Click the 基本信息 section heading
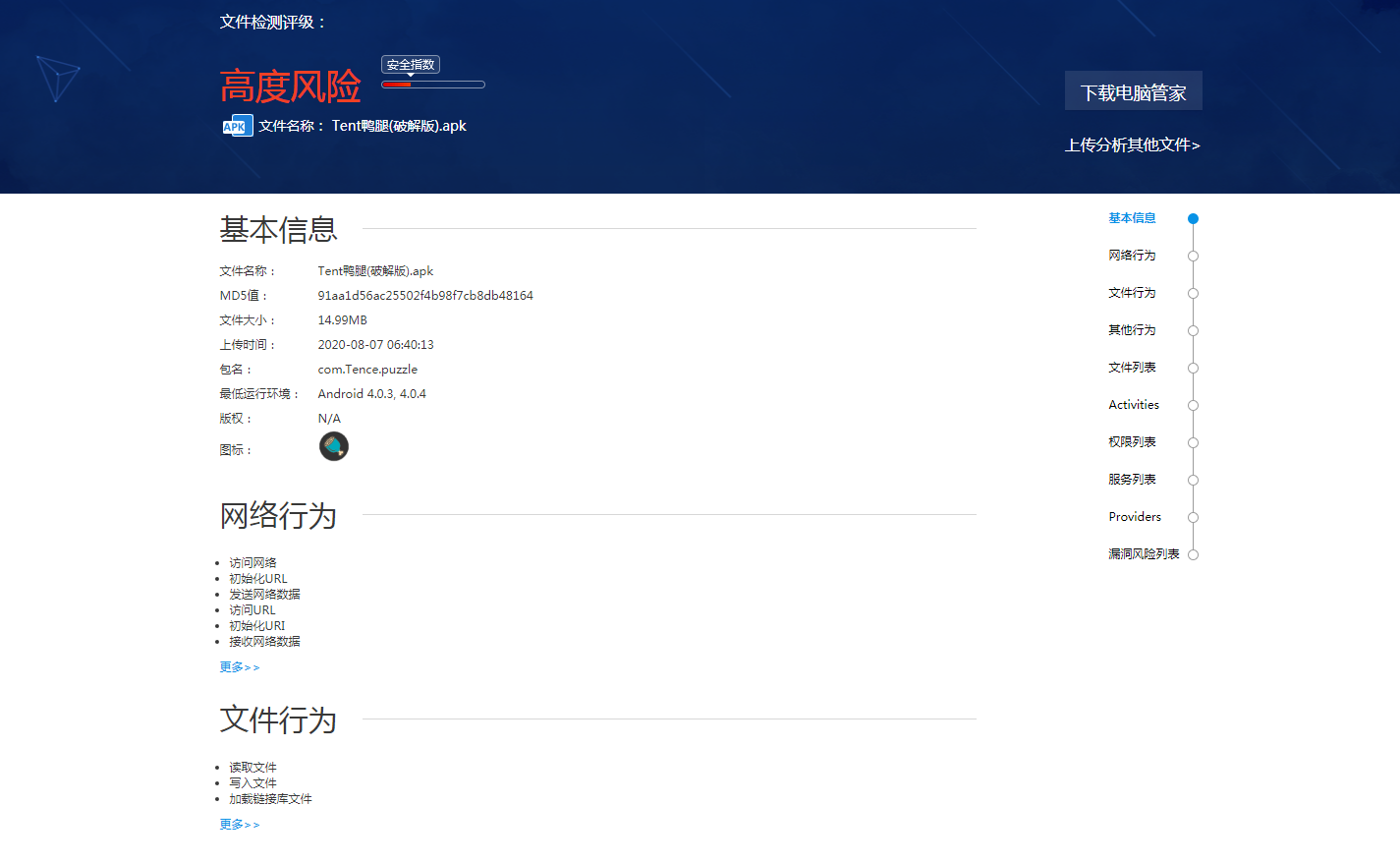 coord(279,230)
